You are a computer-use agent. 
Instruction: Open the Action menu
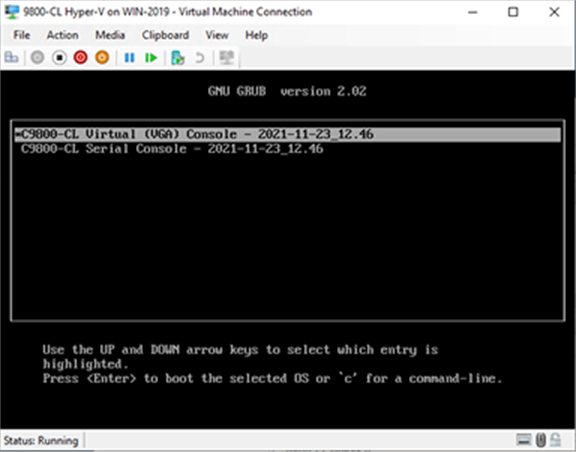(x=62, y=35)
